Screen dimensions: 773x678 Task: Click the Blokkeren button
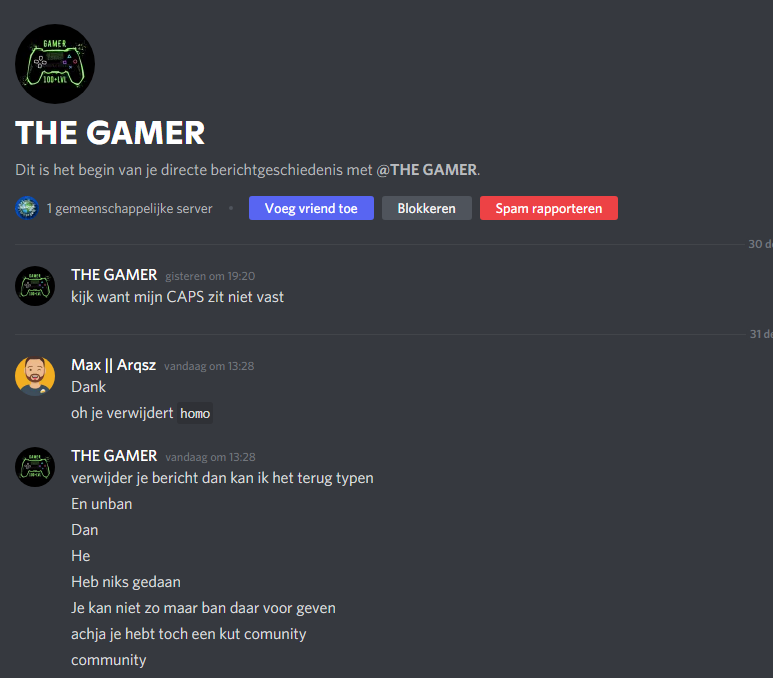426,208
